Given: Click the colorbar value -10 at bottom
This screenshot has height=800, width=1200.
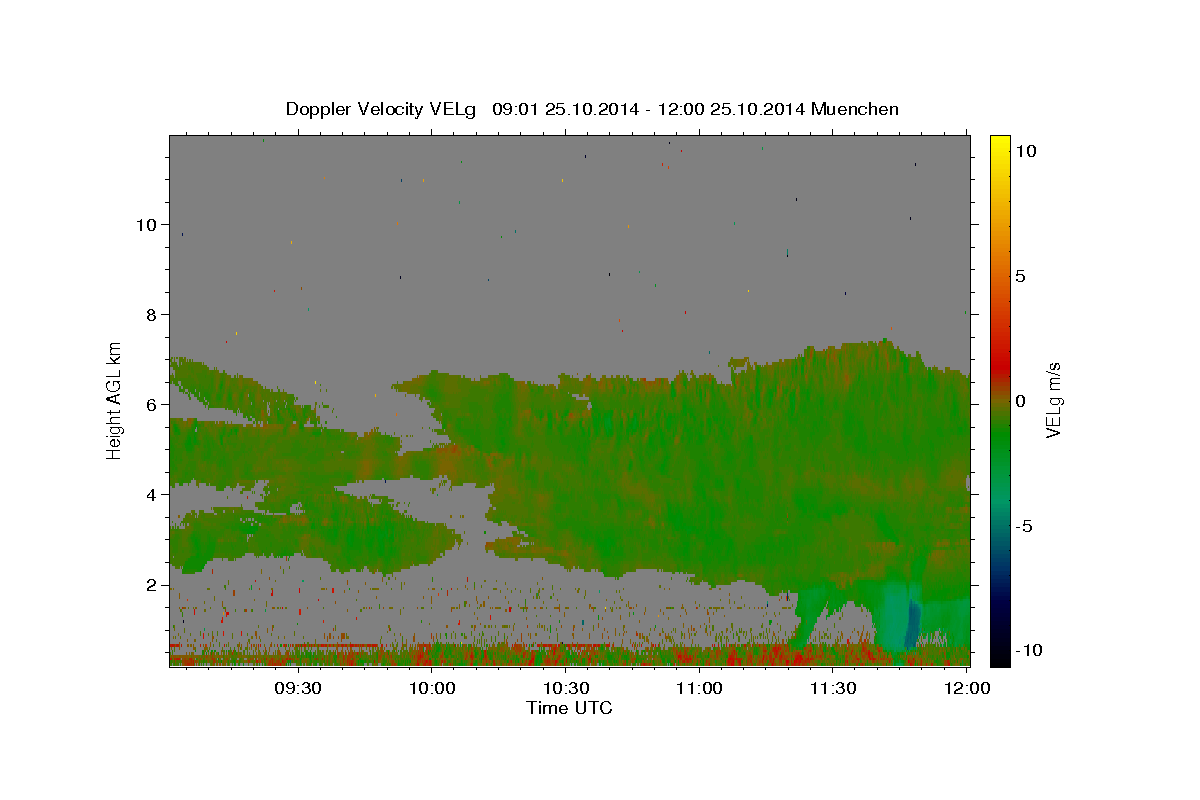Looking at the screenshot, I should [x=1027, y=650].
